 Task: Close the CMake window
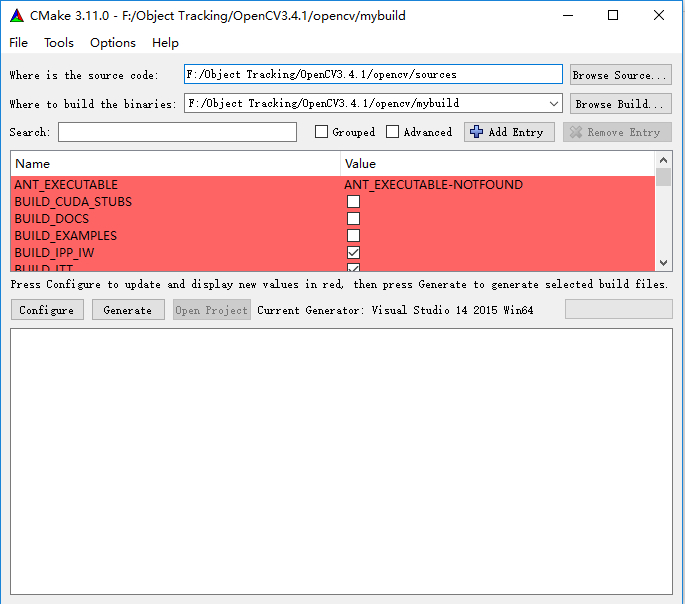coord(659,16)
